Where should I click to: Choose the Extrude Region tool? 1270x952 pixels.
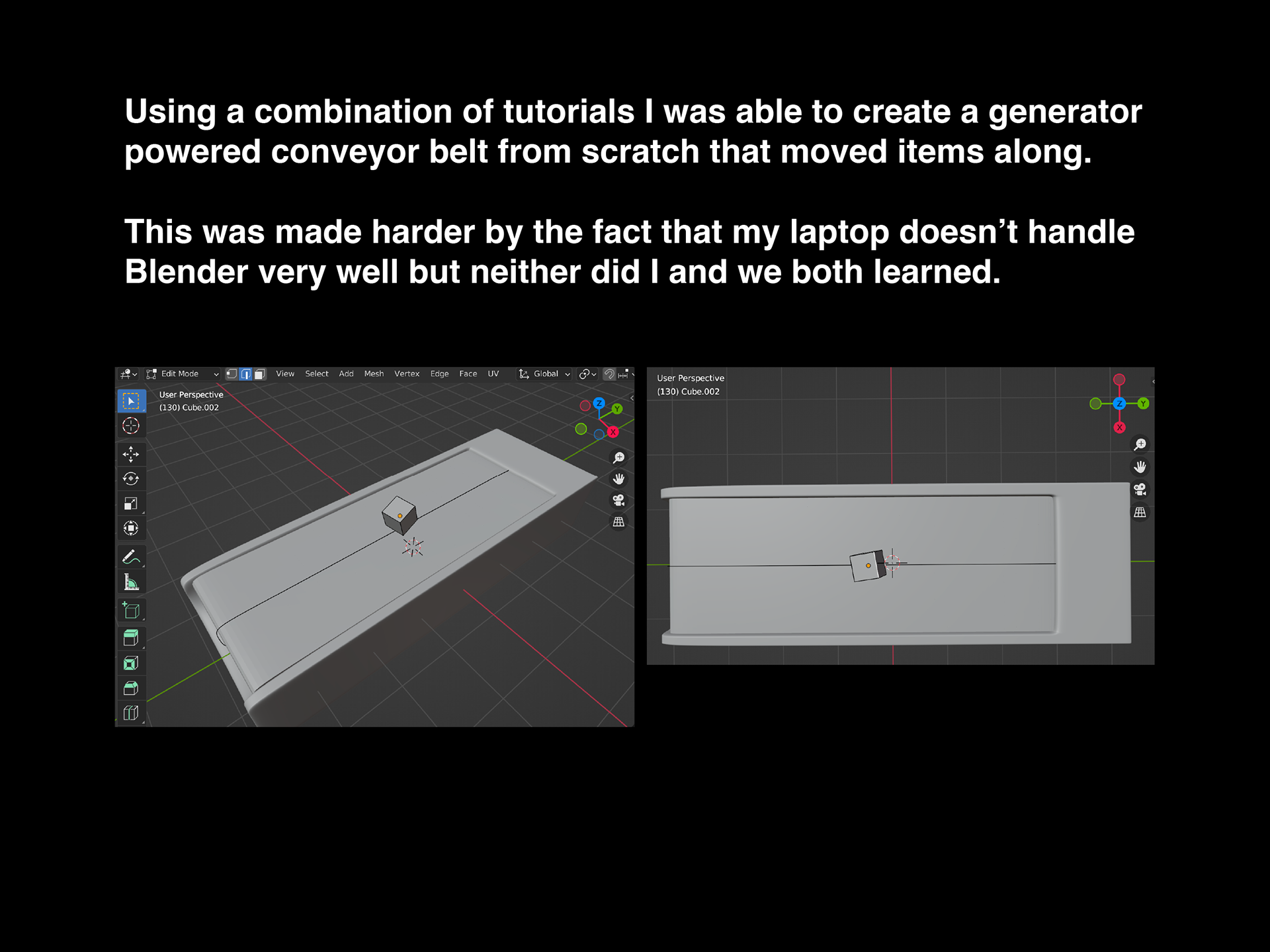(x=131, y=638)
